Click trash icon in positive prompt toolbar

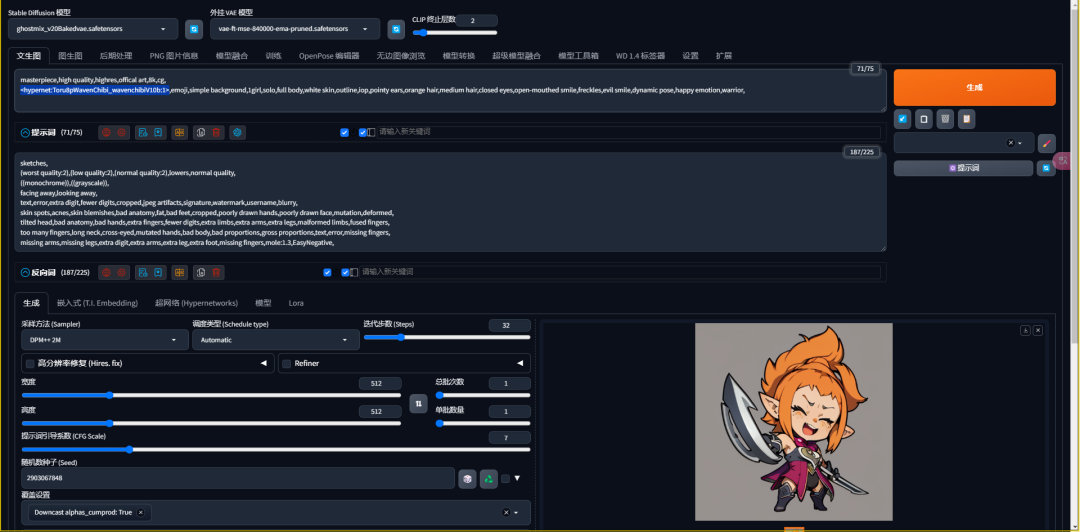point(217,132)
